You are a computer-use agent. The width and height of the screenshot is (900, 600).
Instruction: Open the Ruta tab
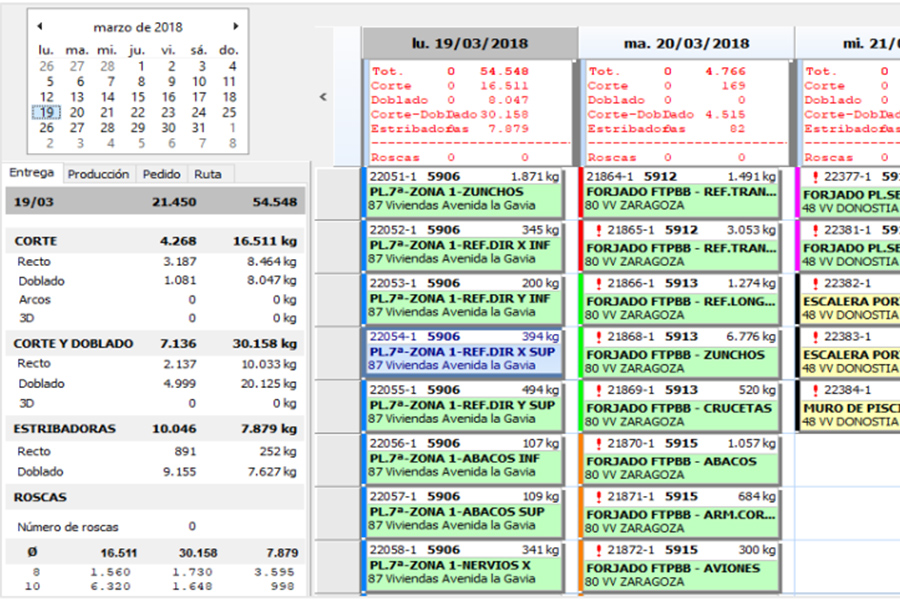coord(208,174)
